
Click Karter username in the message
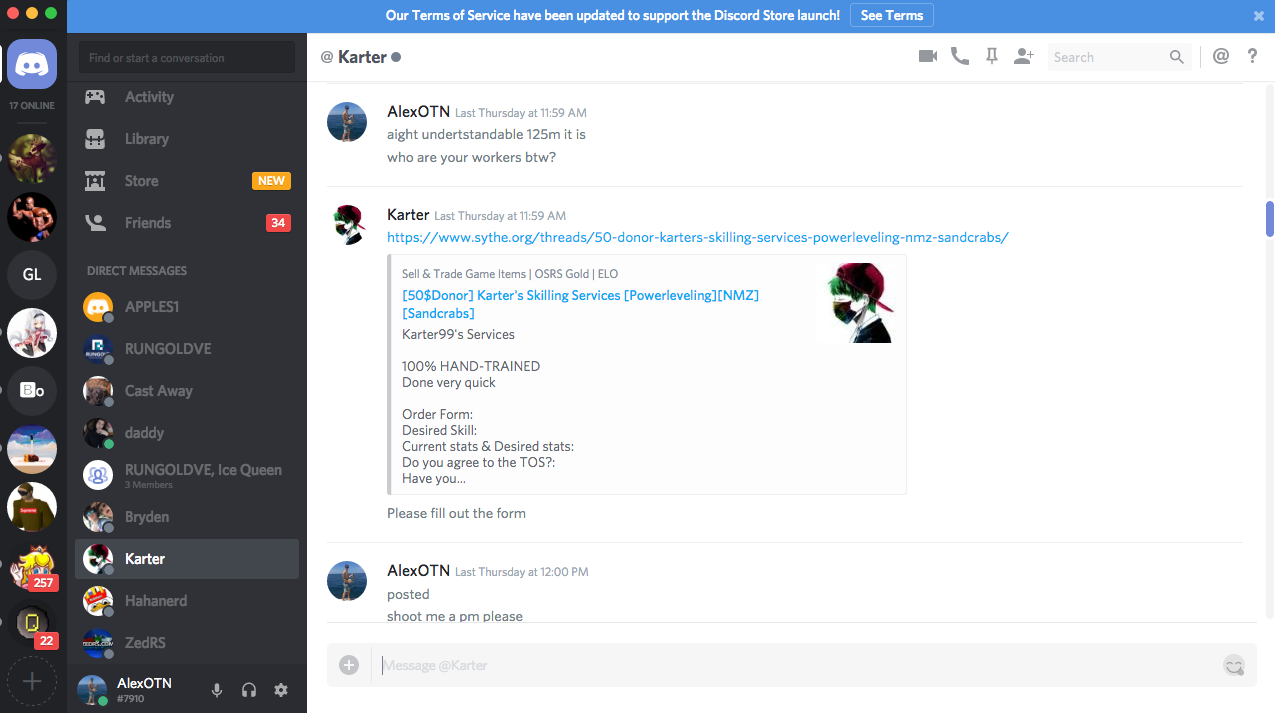click(408, 215)
